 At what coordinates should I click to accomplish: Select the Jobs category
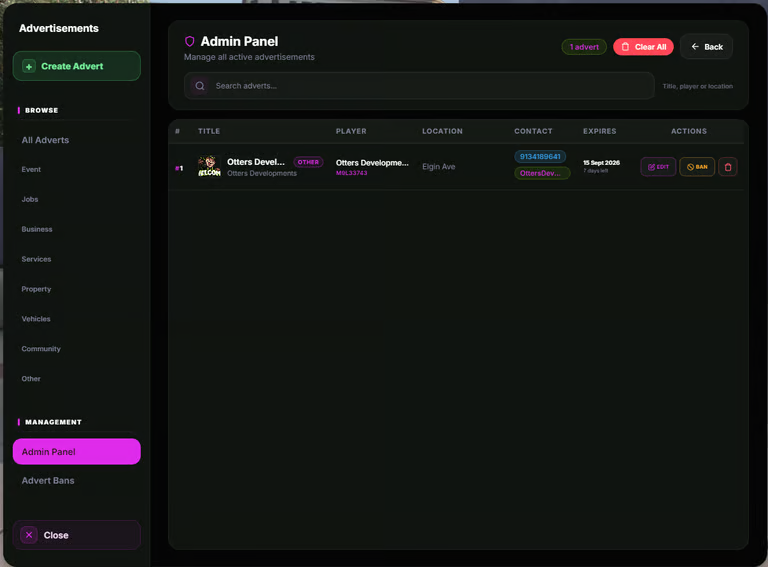tap(30, 199)
